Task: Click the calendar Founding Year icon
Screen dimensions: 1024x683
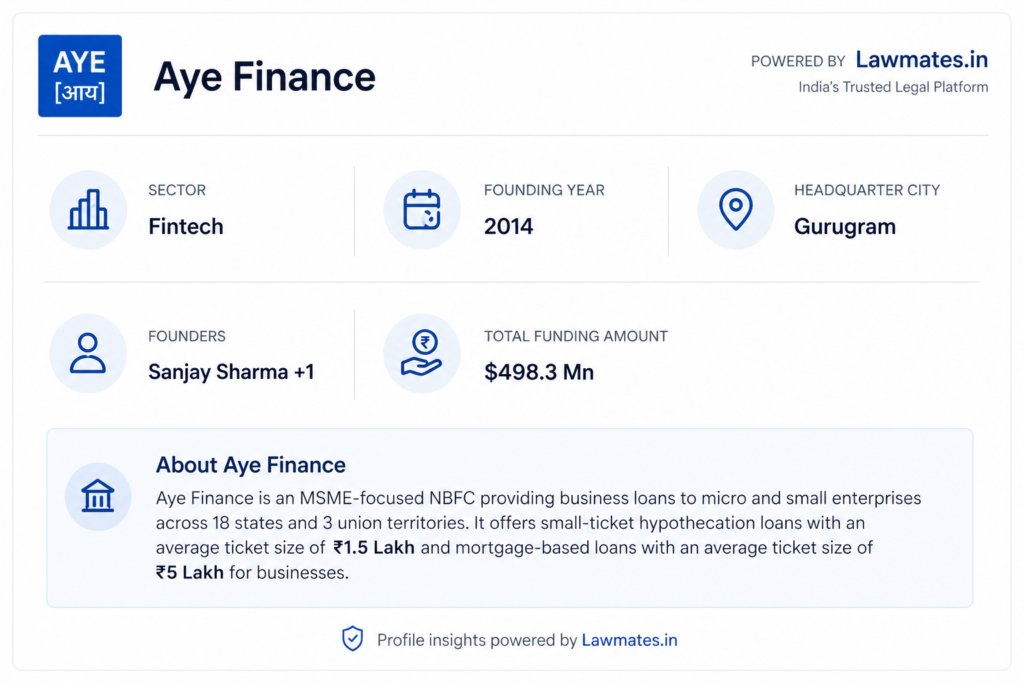Action: click(422, 210)
